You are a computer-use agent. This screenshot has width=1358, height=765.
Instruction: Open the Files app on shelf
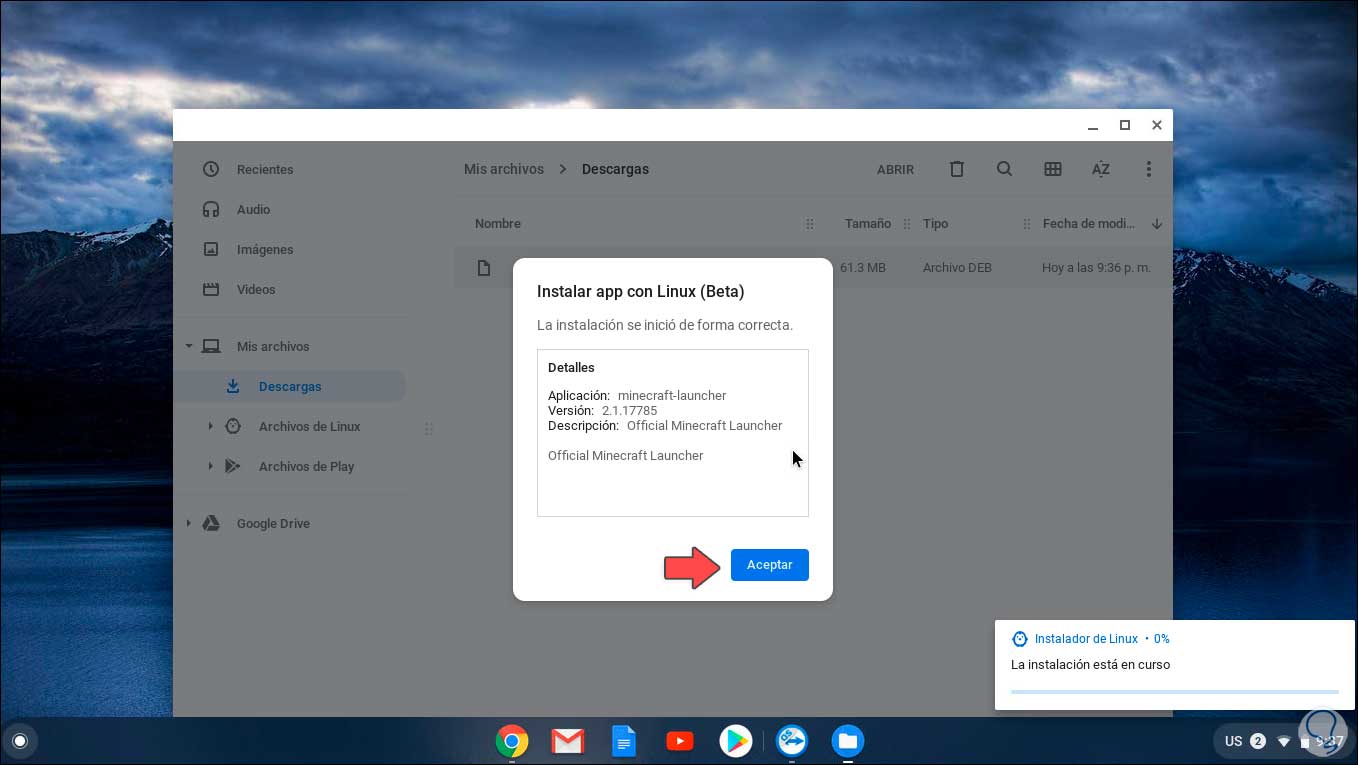(x=848, y=741)
